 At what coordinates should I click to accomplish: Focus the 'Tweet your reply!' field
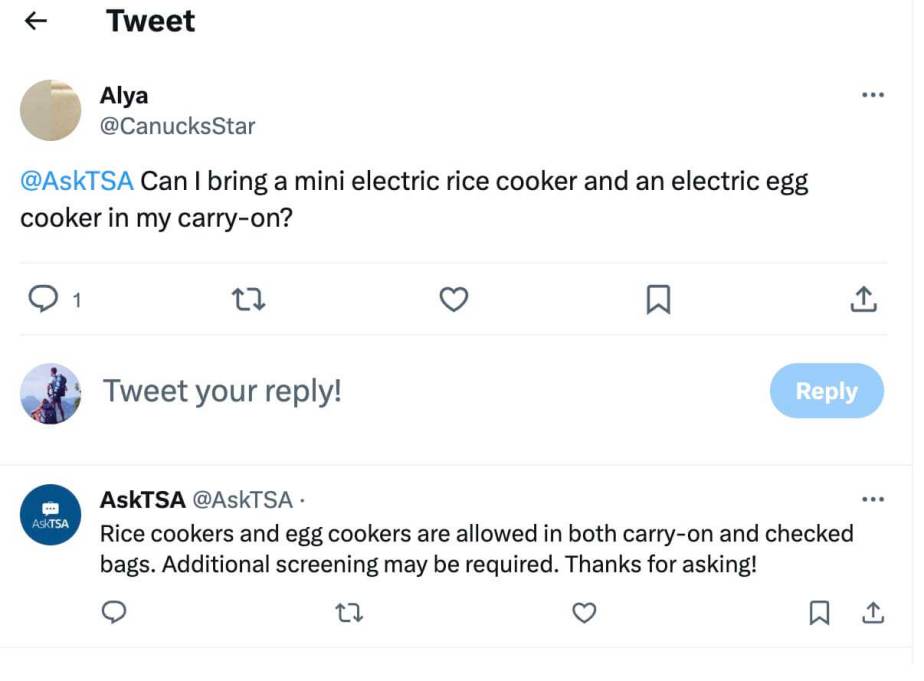click(x=222, y=391)
